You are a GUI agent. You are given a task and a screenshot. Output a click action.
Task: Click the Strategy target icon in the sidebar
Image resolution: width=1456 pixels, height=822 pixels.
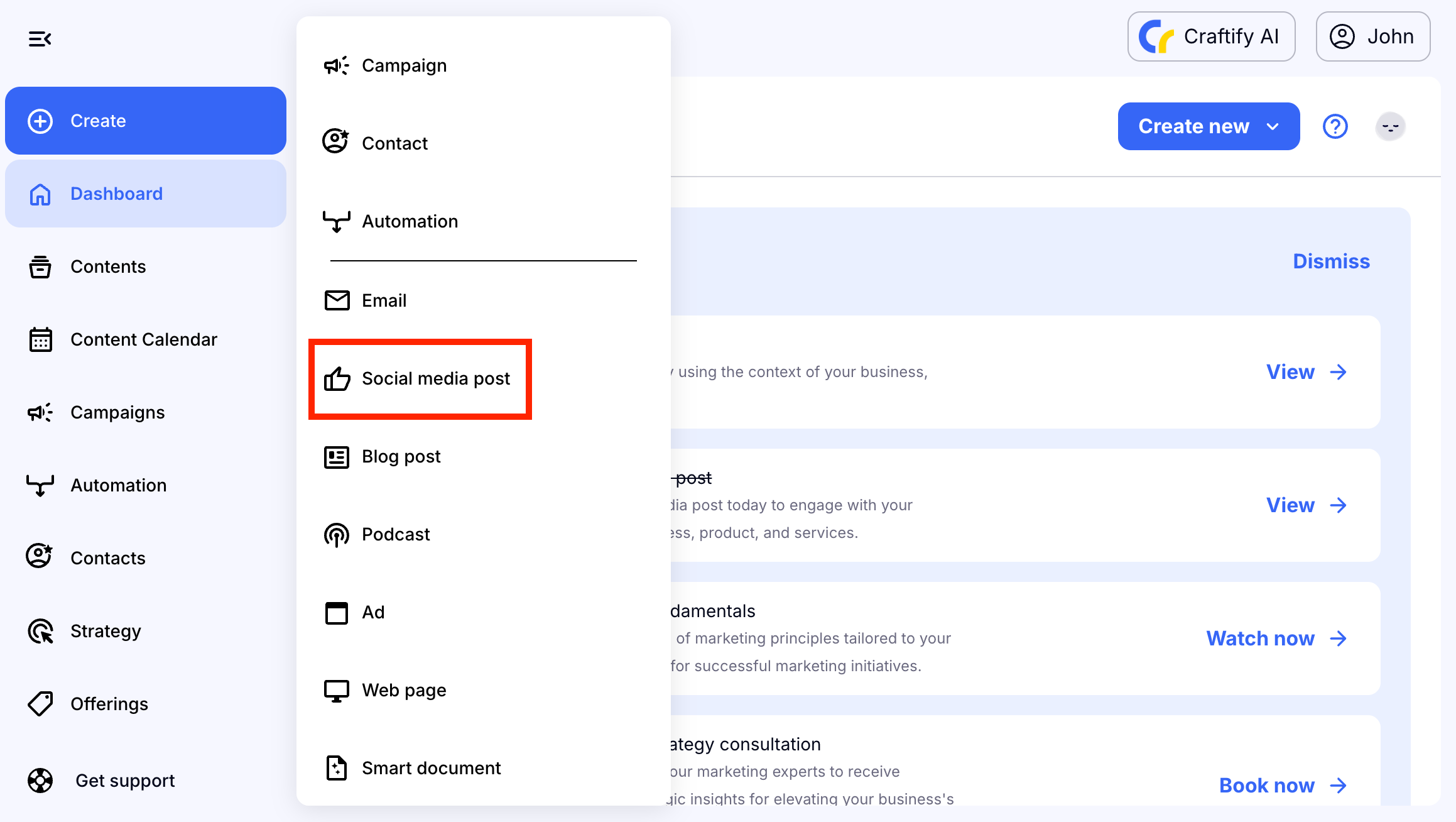41,631
